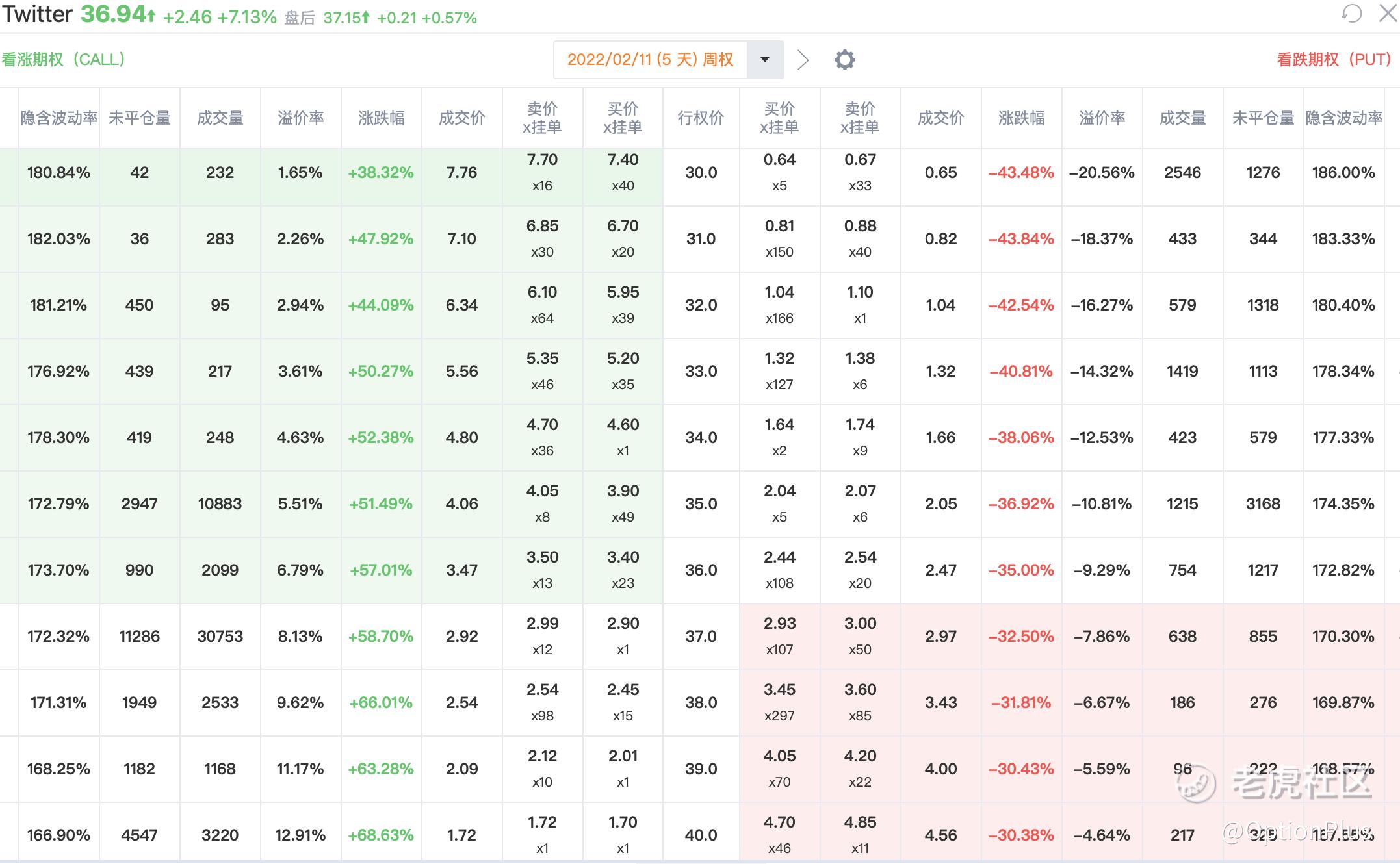Expand the expiration date dropdown arrow
Viewport: 1400px width, 864px height.
[765, 60]
